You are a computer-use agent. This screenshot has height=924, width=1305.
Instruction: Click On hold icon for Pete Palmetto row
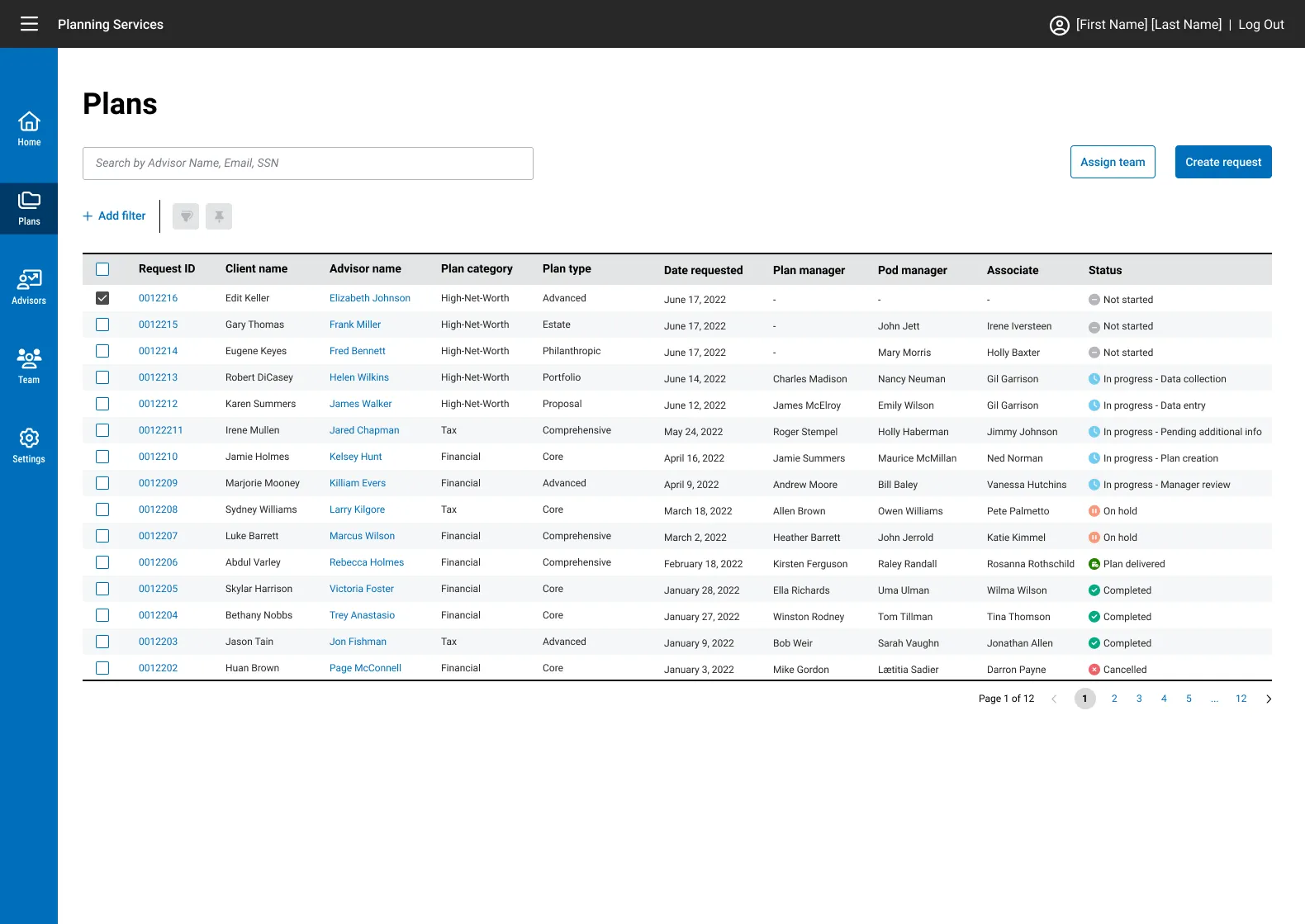tap(1094, 511)
